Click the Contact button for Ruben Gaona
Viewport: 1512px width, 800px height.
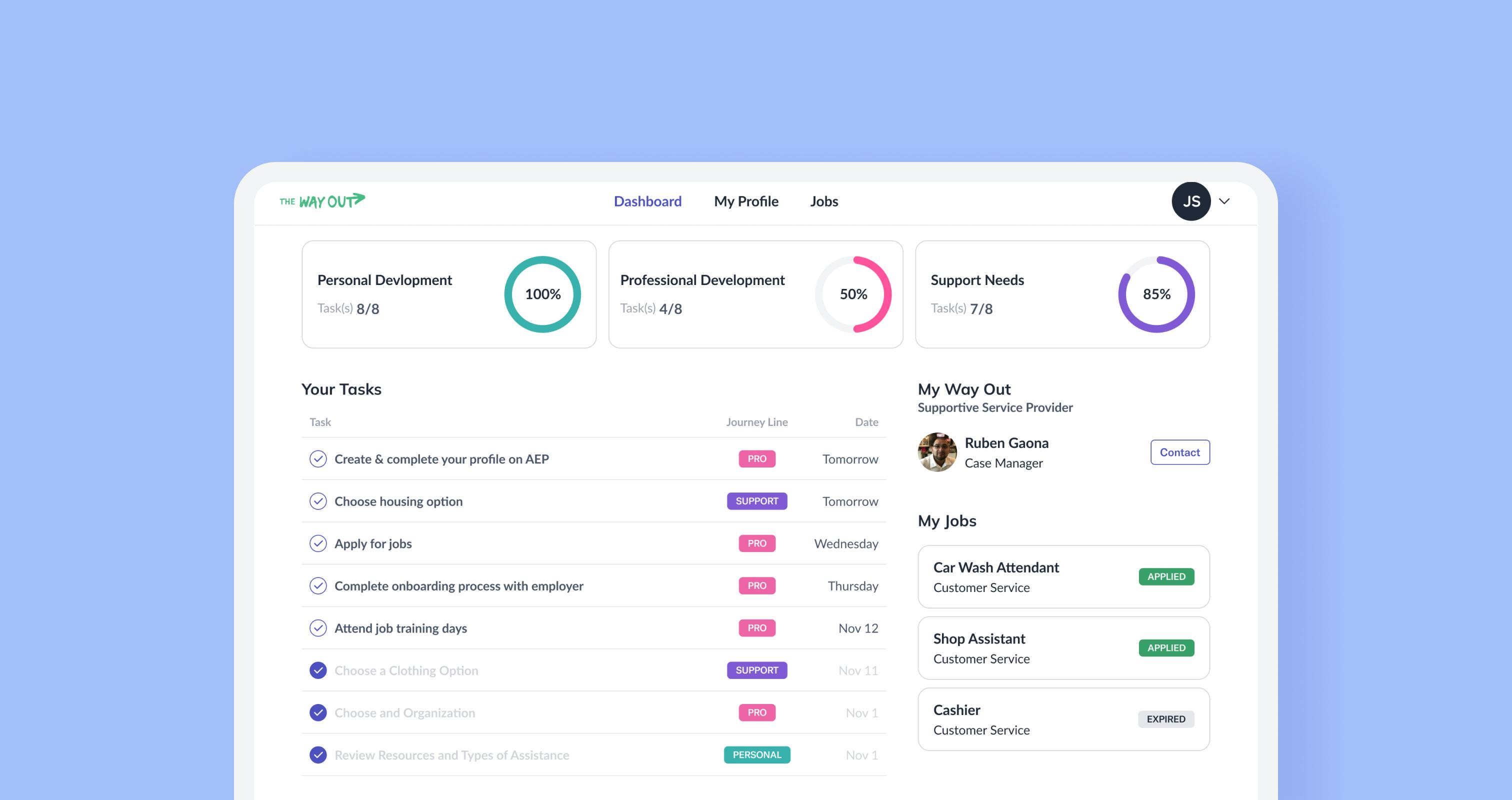click(1180, 452)
